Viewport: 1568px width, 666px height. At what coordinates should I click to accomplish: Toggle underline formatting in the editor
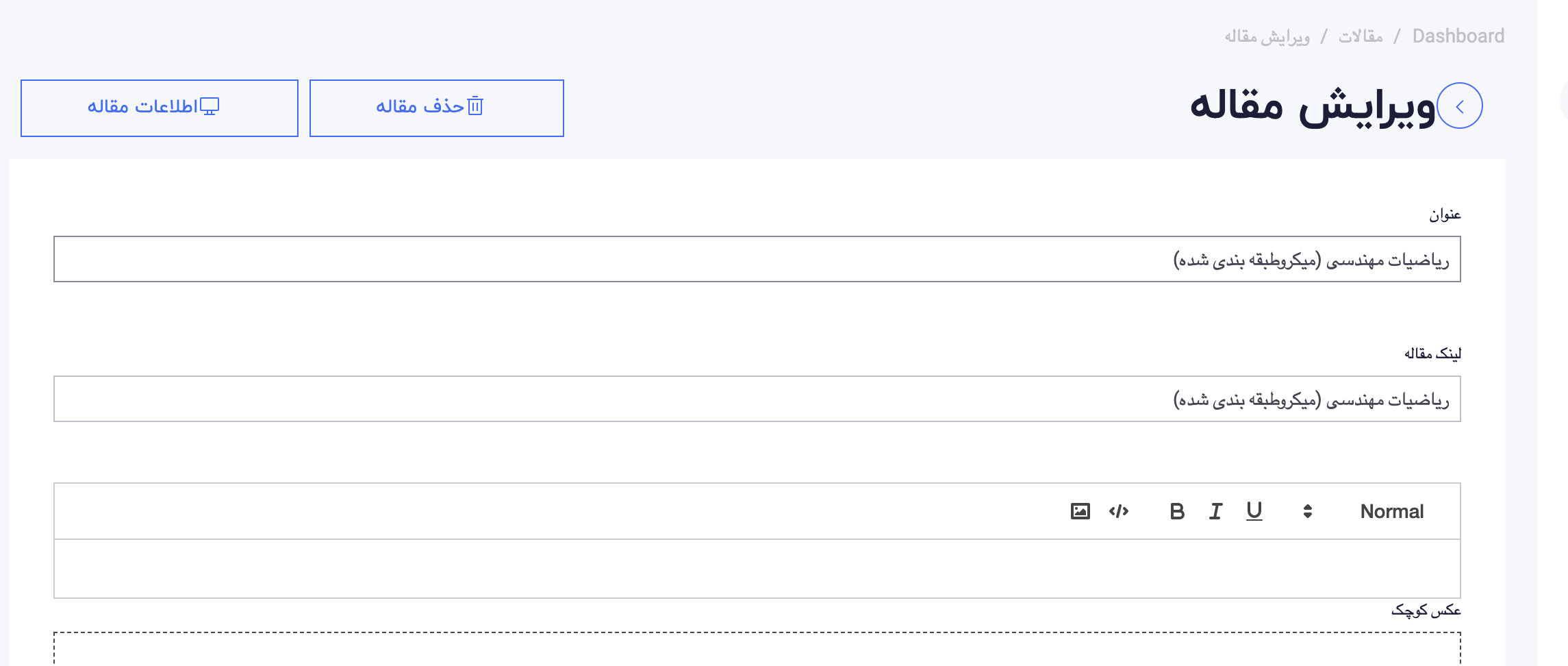click(x=1254, y=511)
